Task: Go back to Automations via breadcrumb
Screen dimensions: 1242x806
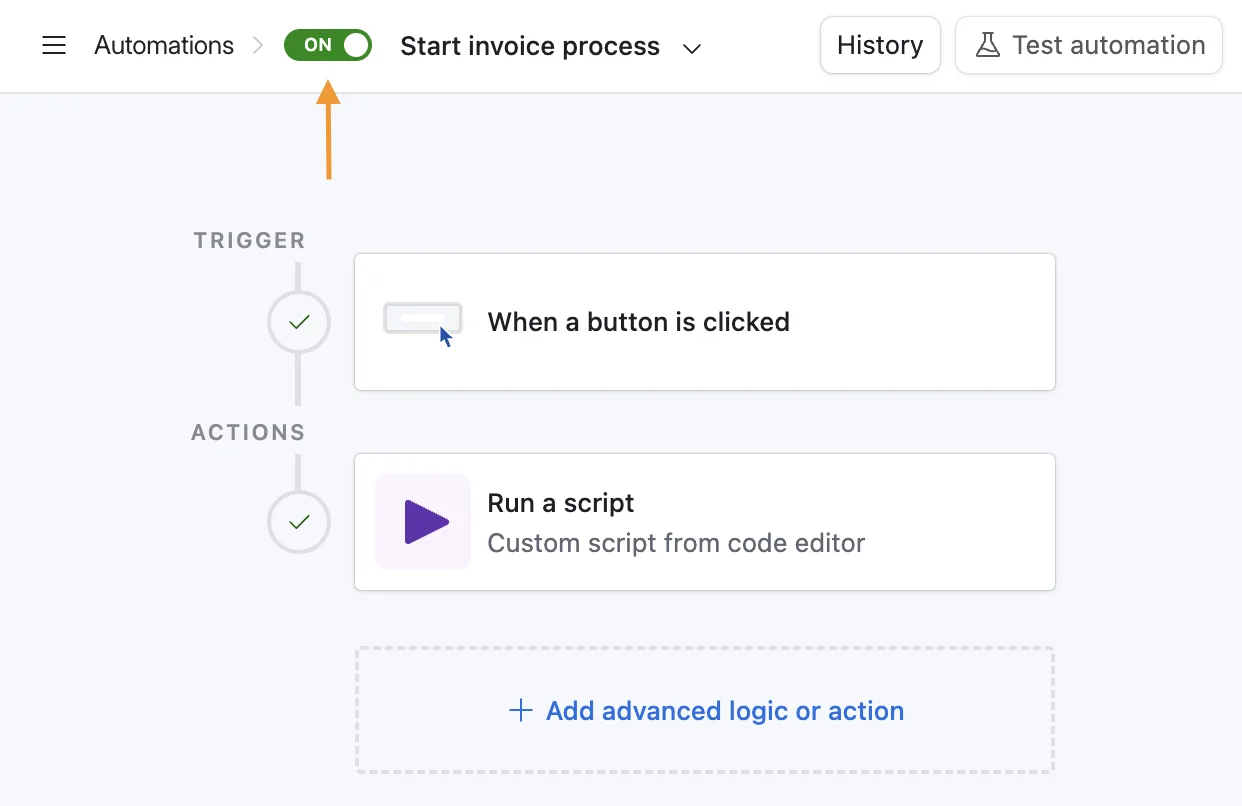Action: point(163,45)
